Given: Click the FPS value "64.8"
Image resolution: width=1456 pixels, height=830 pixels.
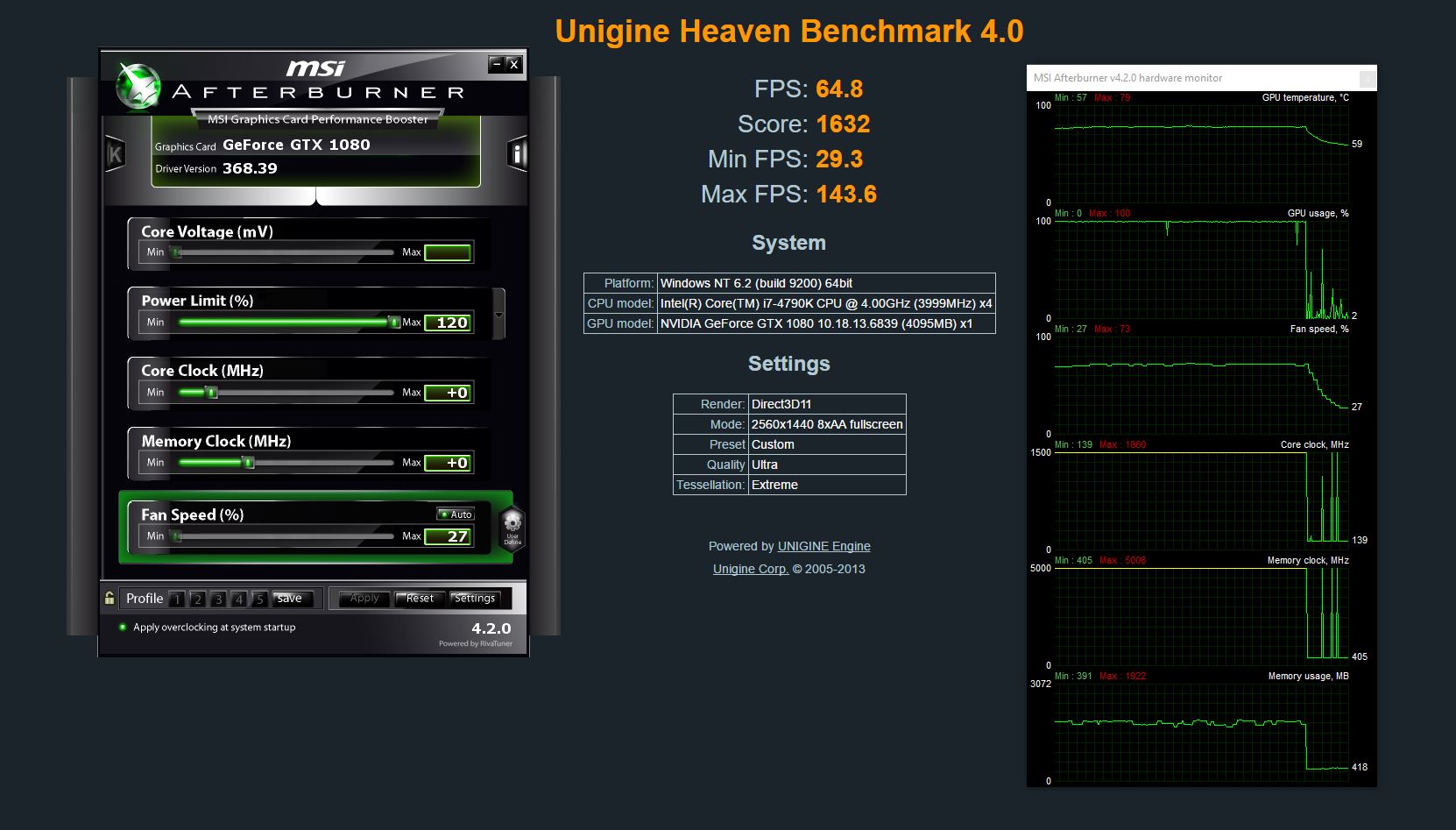Looking at the screenshot, I should tap(839, 89).
